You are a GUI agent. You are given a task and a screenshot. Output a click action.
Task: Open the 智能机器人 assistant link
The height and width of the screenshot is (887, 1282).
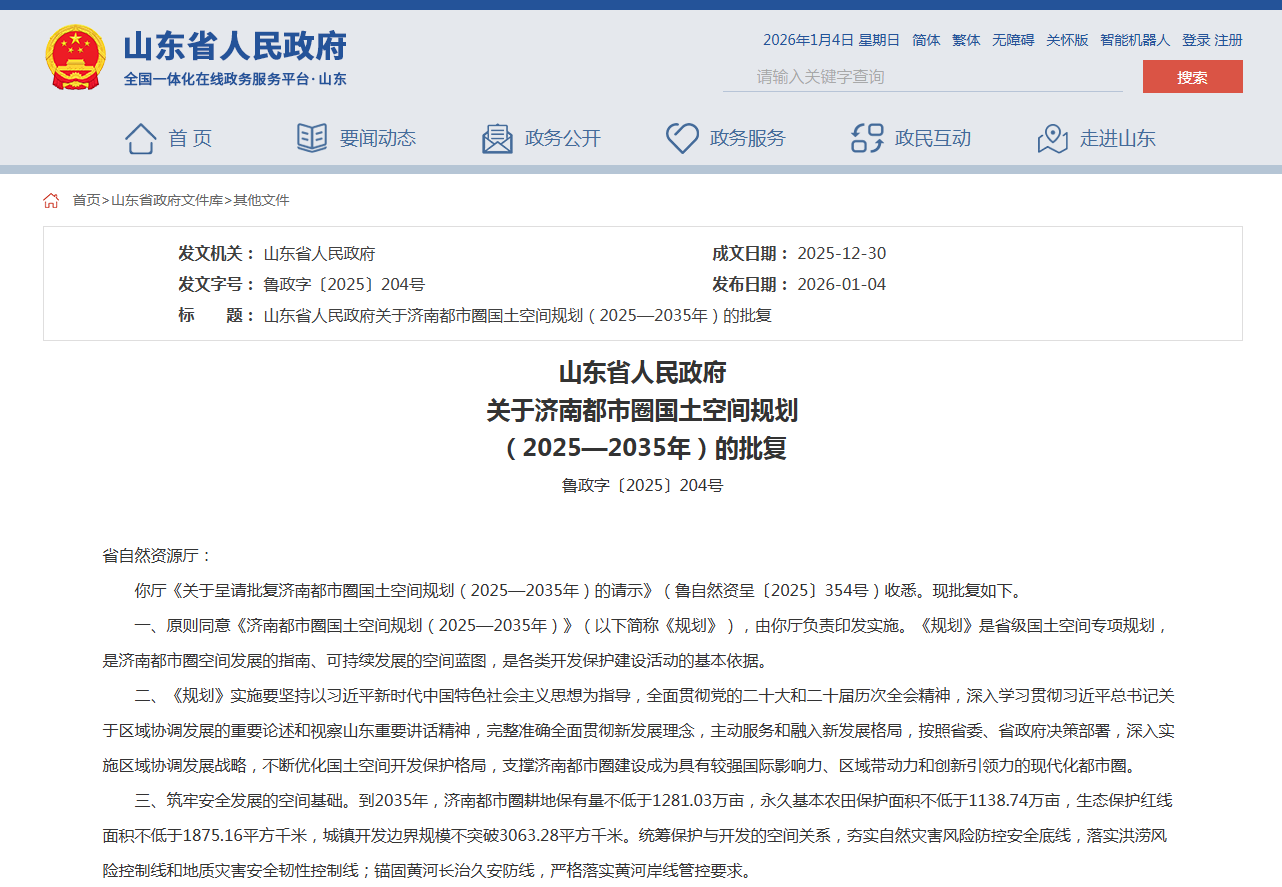[x=1135, y=40]
